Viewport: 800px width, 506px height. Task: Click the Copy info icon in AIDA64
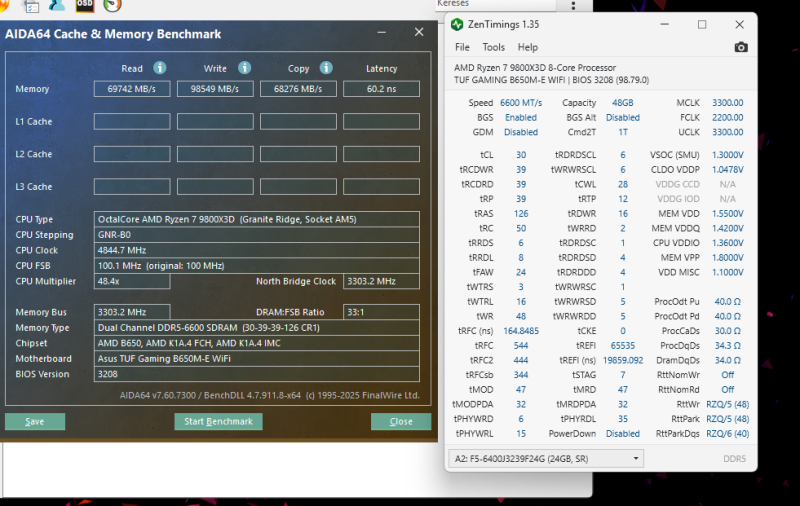click(x=326, y=67)
